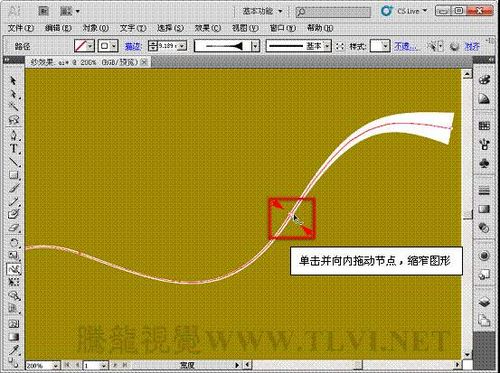500x373 pixels.
Task: Close the 纱效果.ai document tab
Action: pos(144,62)
